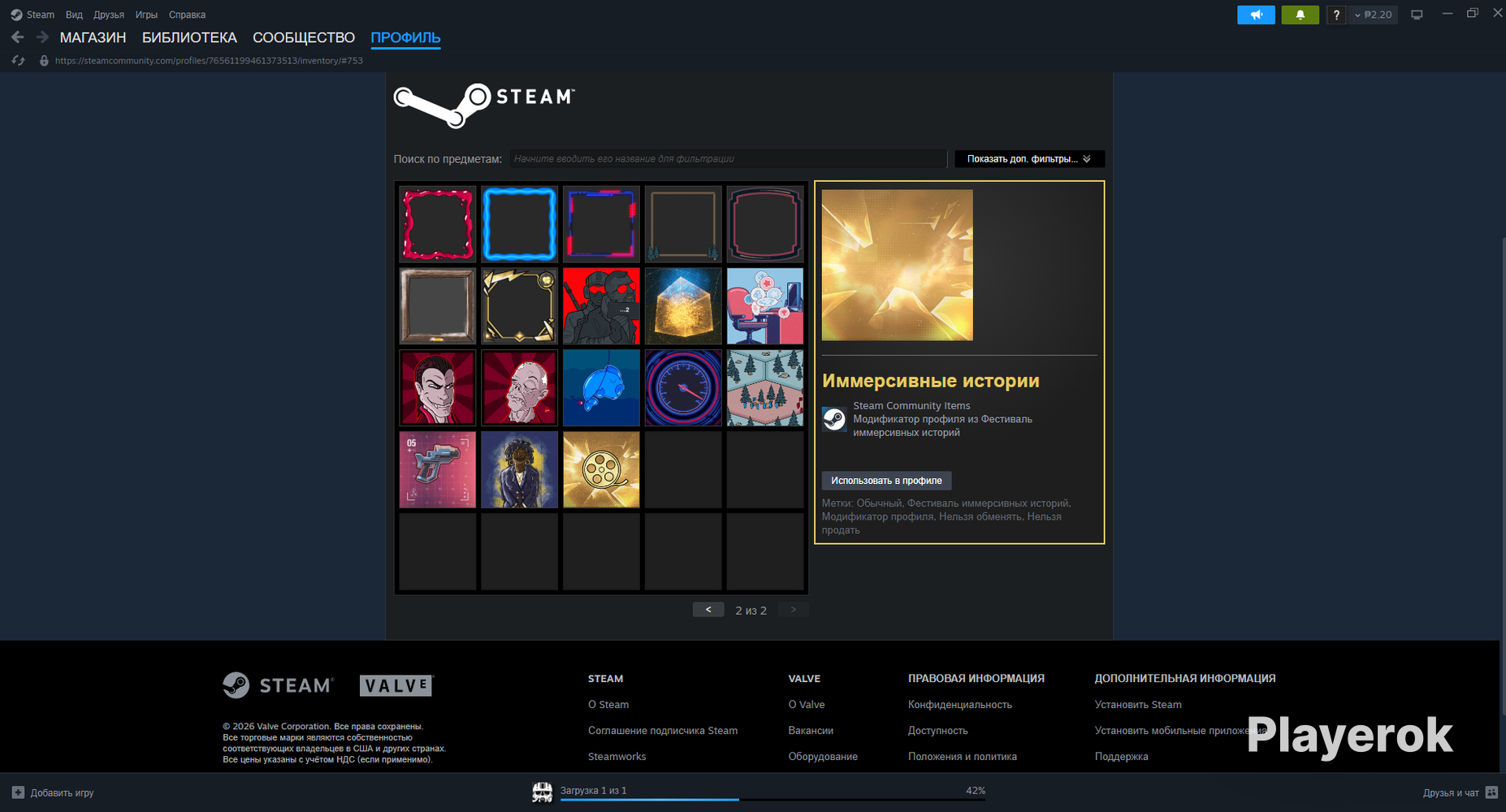Click the large Steam logo page header

point(484,106)
